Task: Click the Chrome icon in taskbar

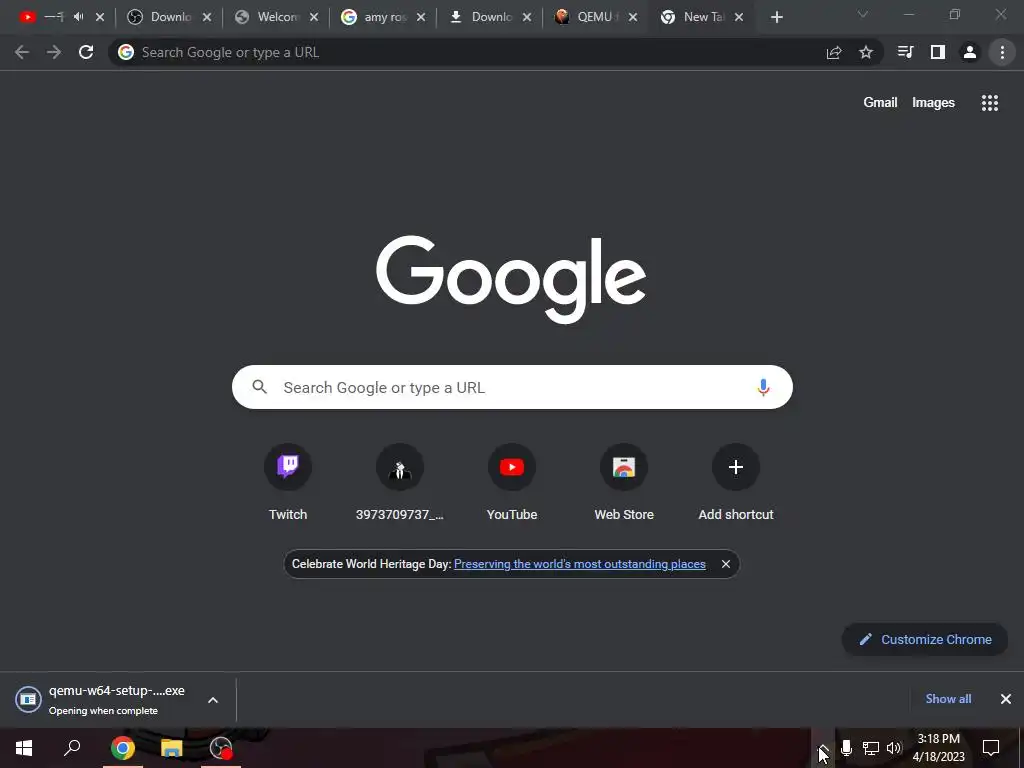Action: click(122, 748)
